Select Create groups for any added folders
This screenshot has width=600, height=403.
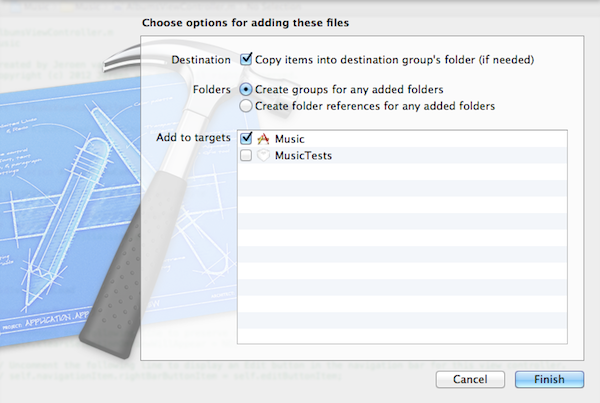246,90
